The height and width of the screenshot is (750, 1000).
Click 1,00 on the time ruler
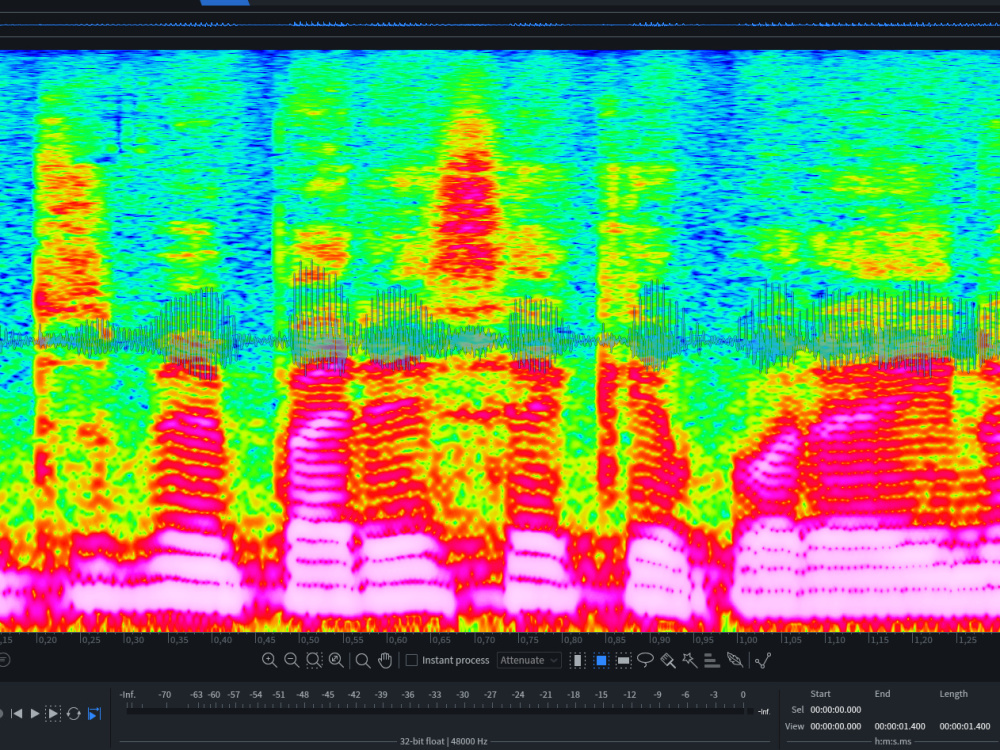click(747, 640)
